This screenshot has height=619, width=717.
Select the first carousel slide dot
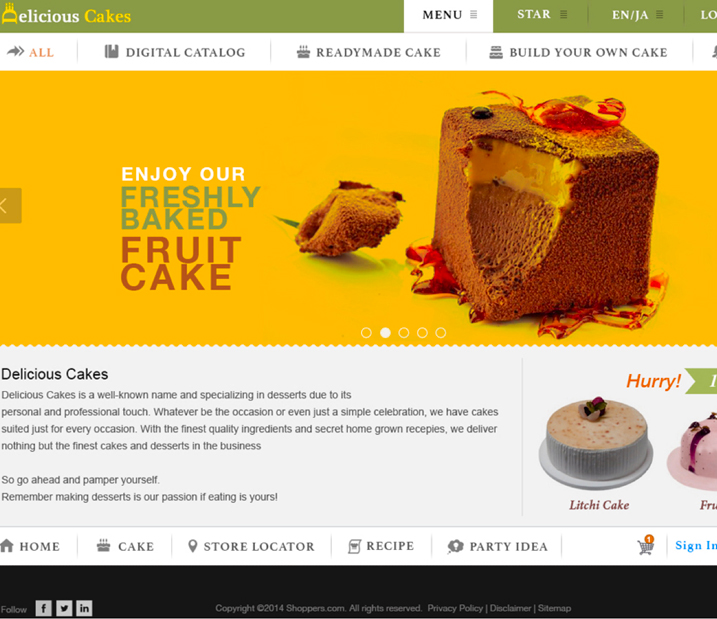click(366, 333)
